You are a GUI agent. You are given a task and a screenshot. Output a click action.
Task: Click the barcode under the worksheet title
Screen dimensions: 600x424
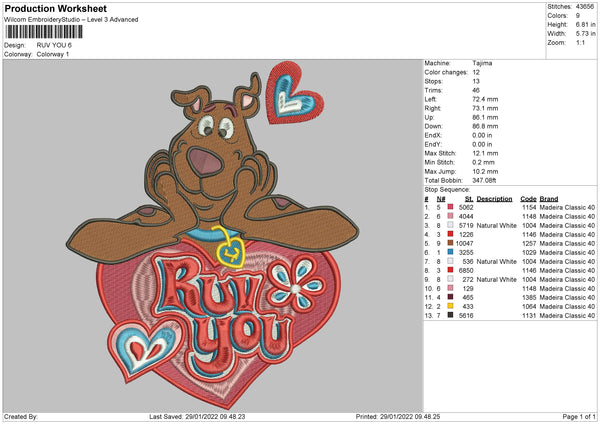pos(44,32)
